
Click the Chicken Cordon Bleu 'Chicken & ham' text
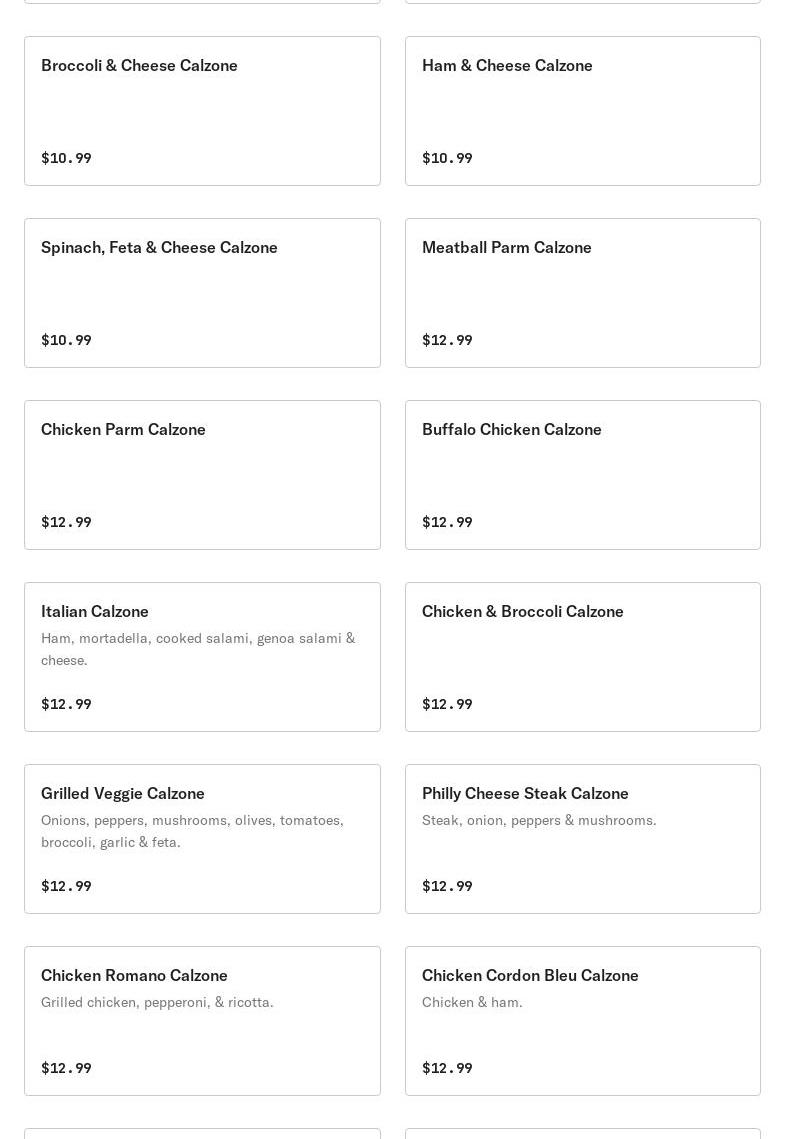coord(471,1002)
